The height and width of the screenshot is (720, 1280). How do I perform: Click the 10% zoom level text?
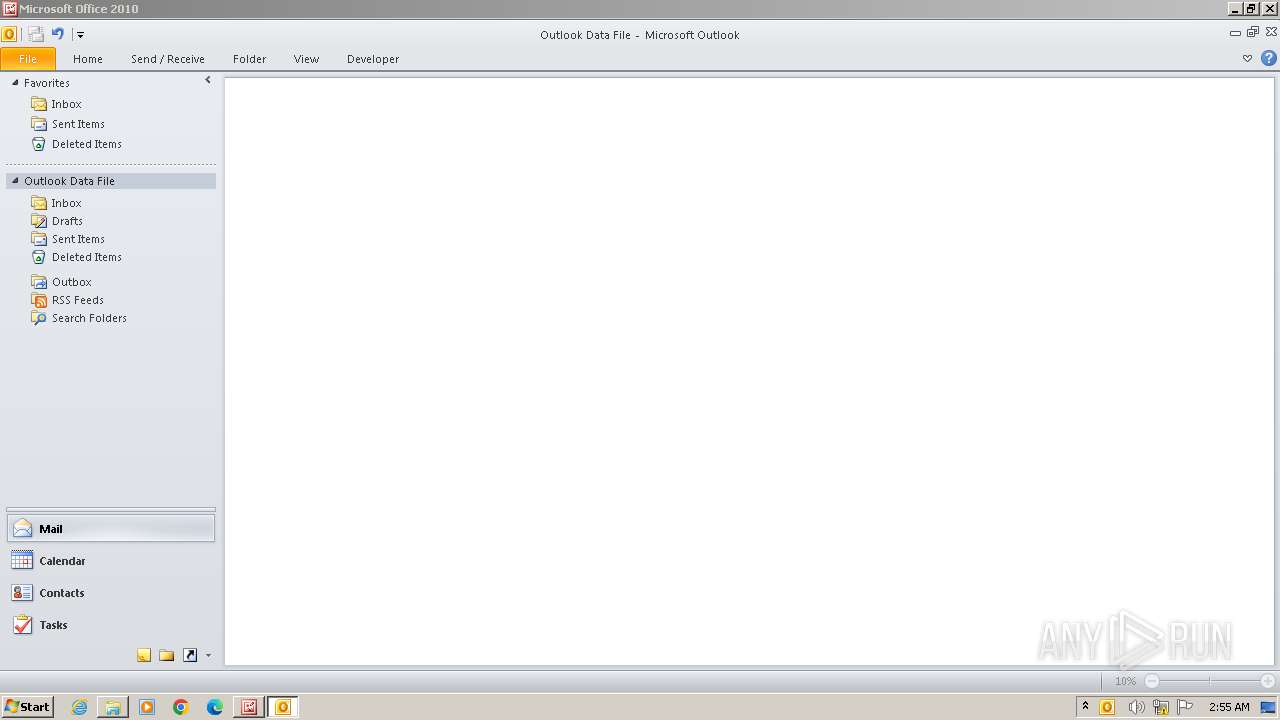(1125, 681)
